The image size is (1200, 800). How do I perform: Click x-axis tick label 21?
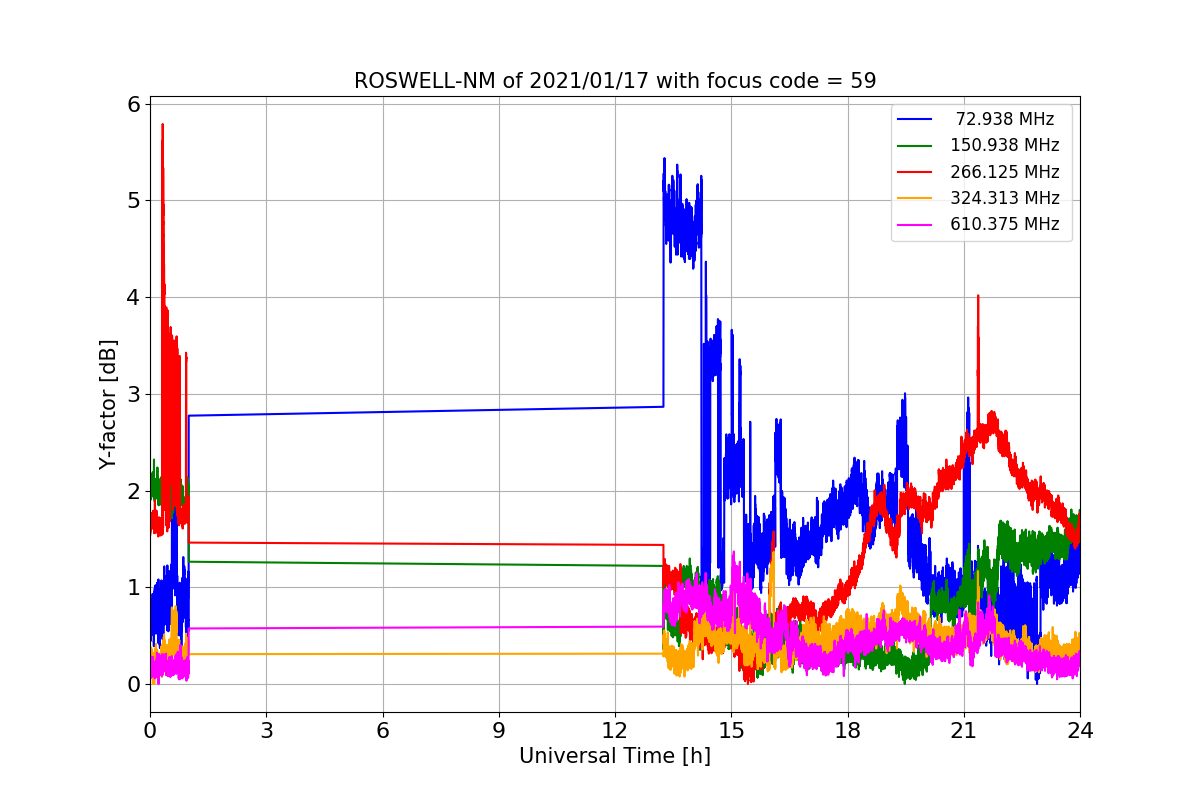[964, 731]
